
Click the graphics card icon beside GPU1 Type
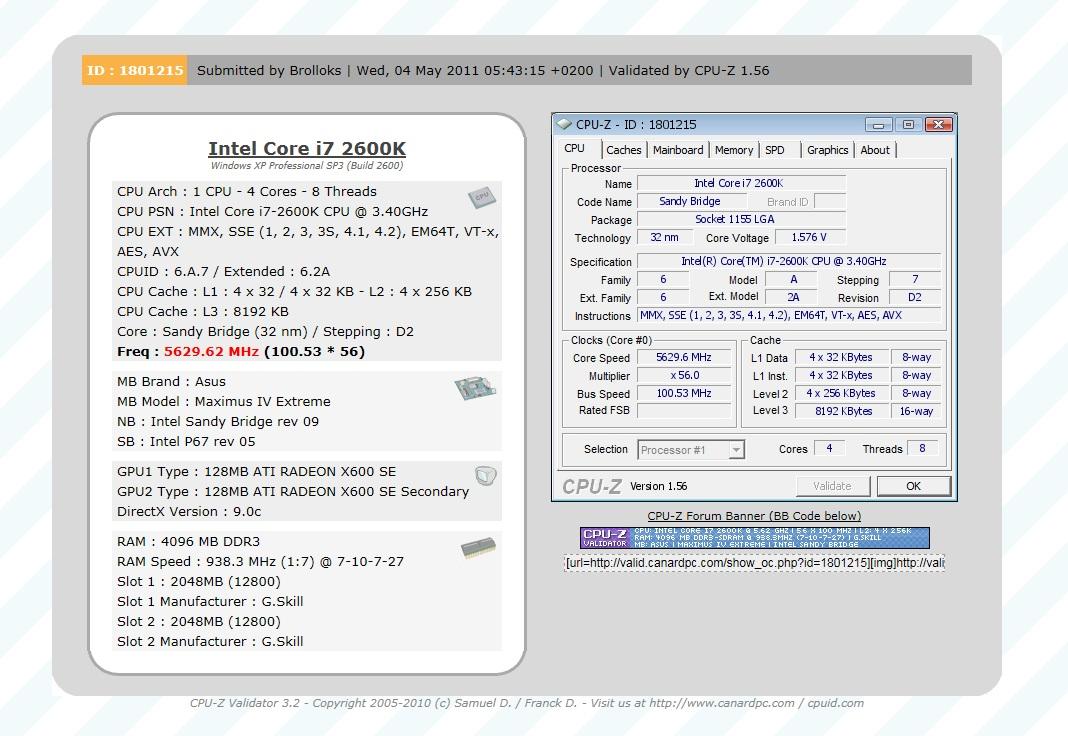[486, 475]
